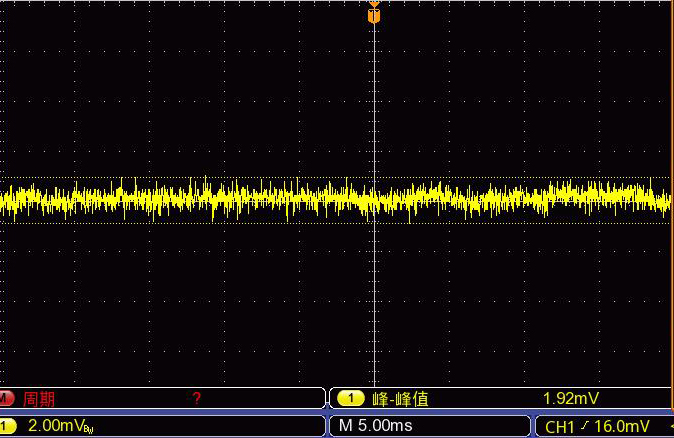Screen dimensions: 674x438
Task: Click the center vertical graticule axis
Action: click(374, 300)
